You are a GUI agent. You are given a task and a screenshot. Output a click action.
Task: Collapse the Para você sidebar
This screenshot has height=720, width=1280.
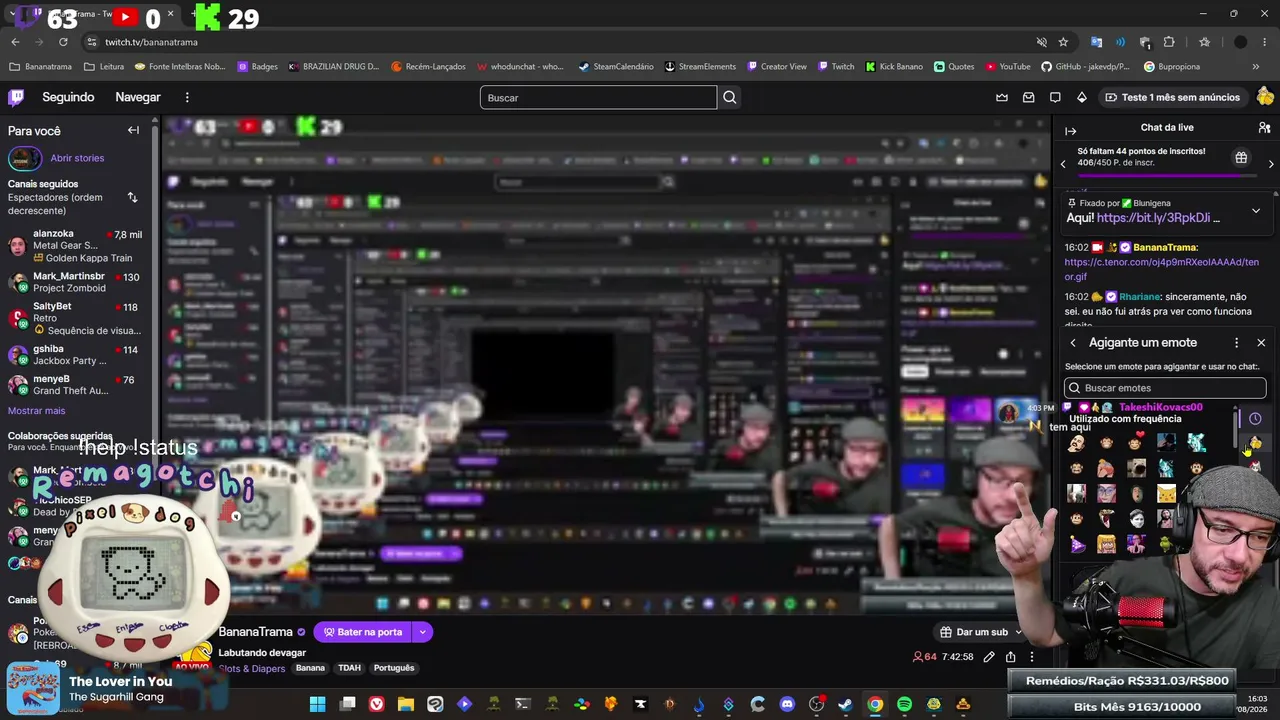click(133, 131)
